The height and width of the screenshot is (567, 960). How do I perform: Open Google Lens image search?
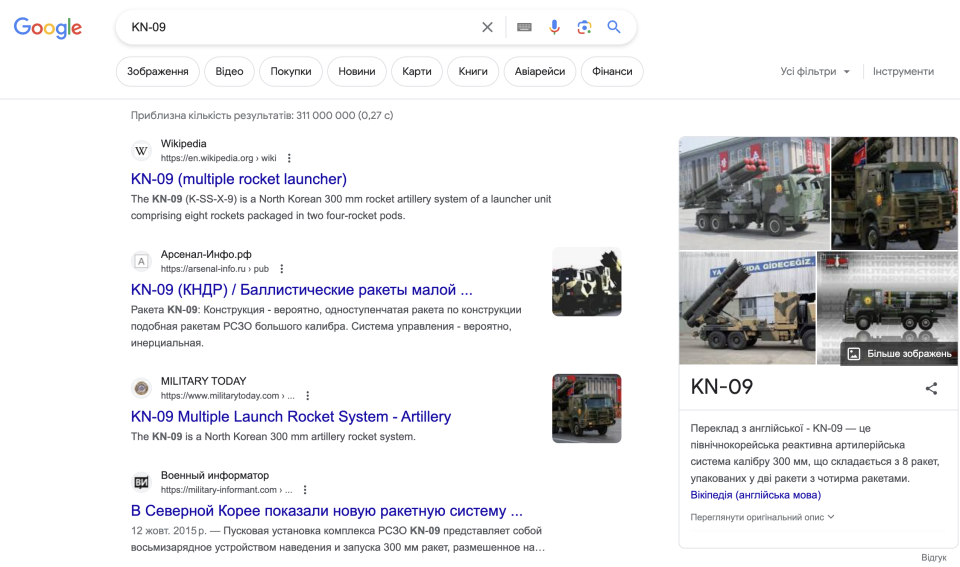click(584, 27)
